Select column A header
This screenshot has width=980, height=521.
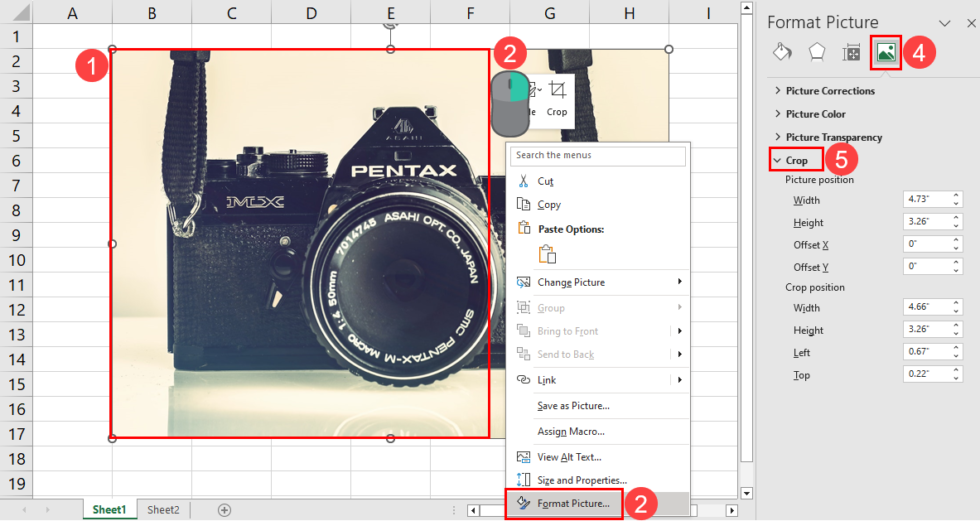click(72, 13)
